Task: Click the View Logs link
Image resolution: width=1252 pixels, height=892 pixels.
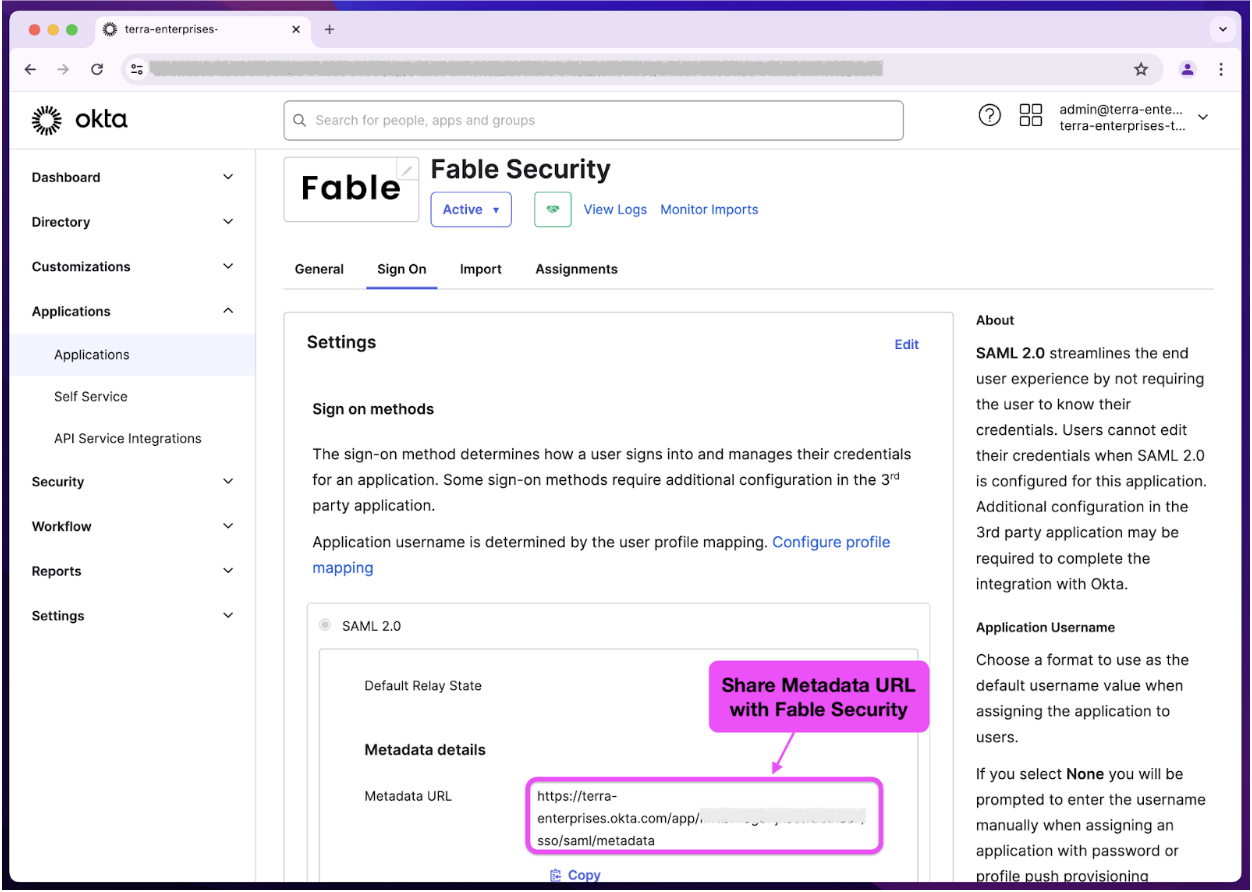Action: pyautogui.click(x=615, y=210)
